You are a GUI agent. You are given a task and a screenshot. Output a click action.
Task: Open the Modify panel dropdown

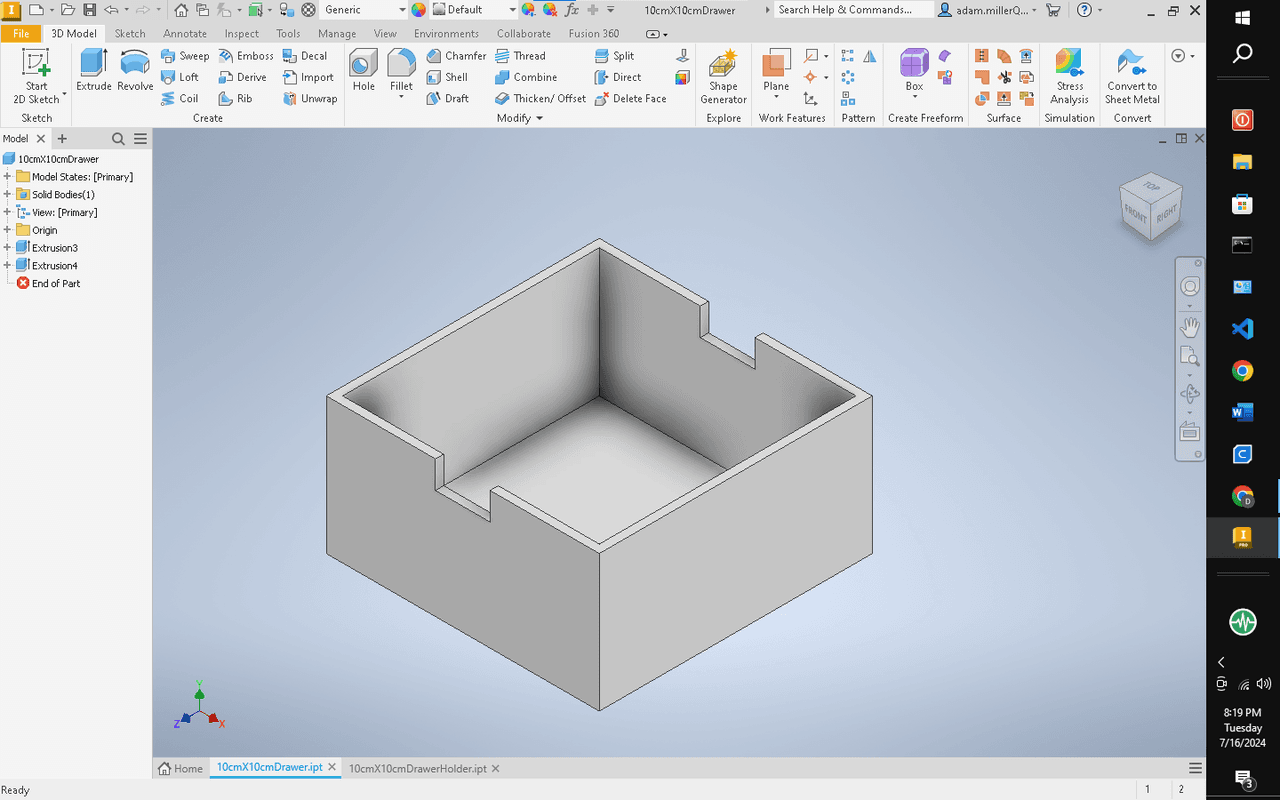tap(520, 118)
